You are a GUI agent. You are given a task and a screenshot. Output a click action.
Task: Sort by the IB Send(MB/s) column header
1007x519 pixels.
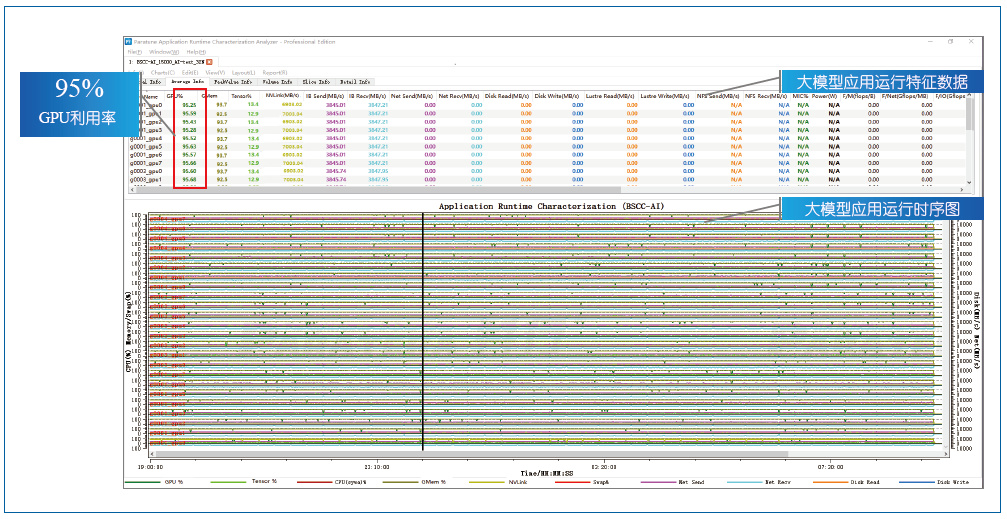point(326,96)
